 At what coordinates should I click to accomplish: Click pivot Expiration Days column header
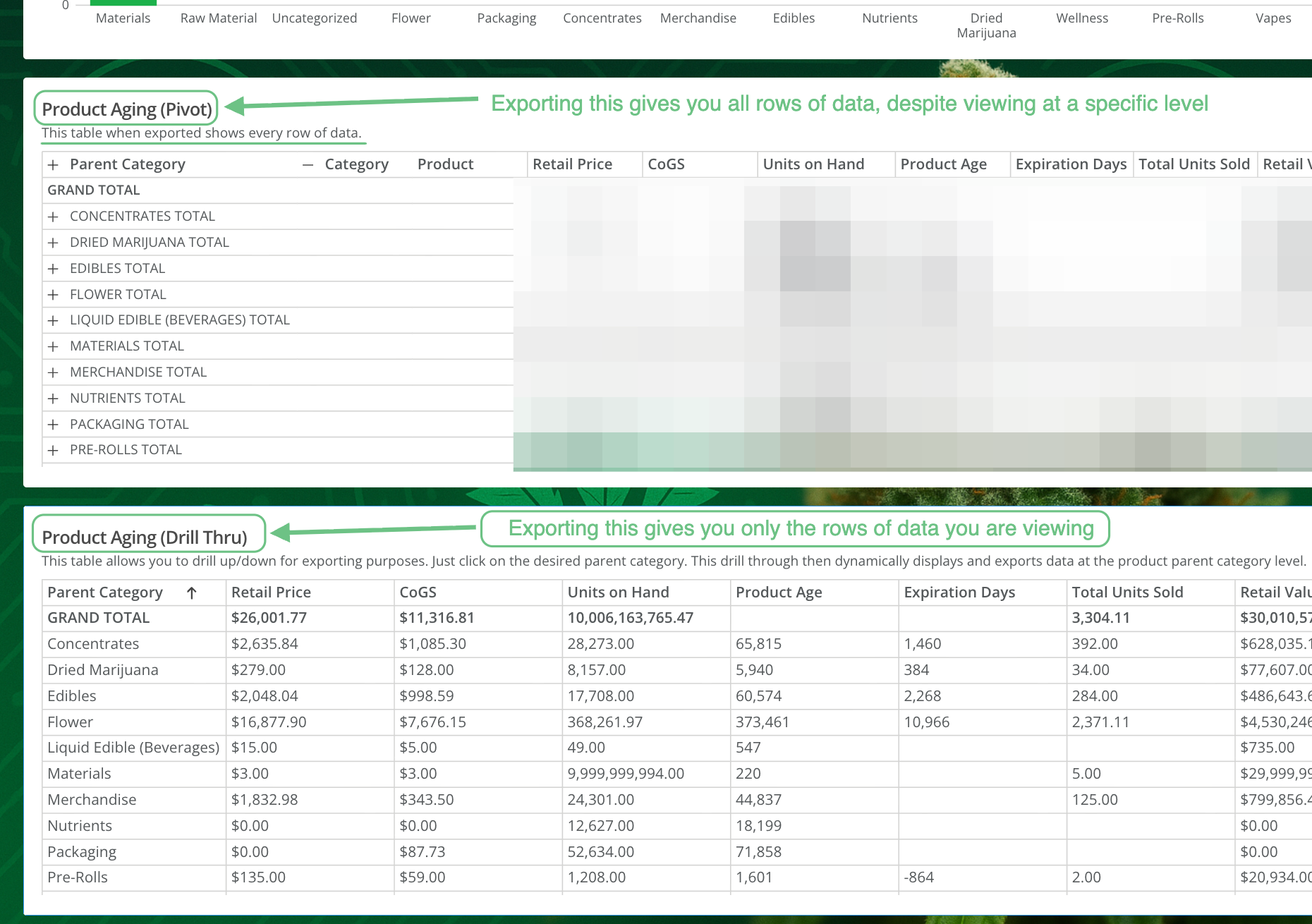click(x=1071, y=164)
